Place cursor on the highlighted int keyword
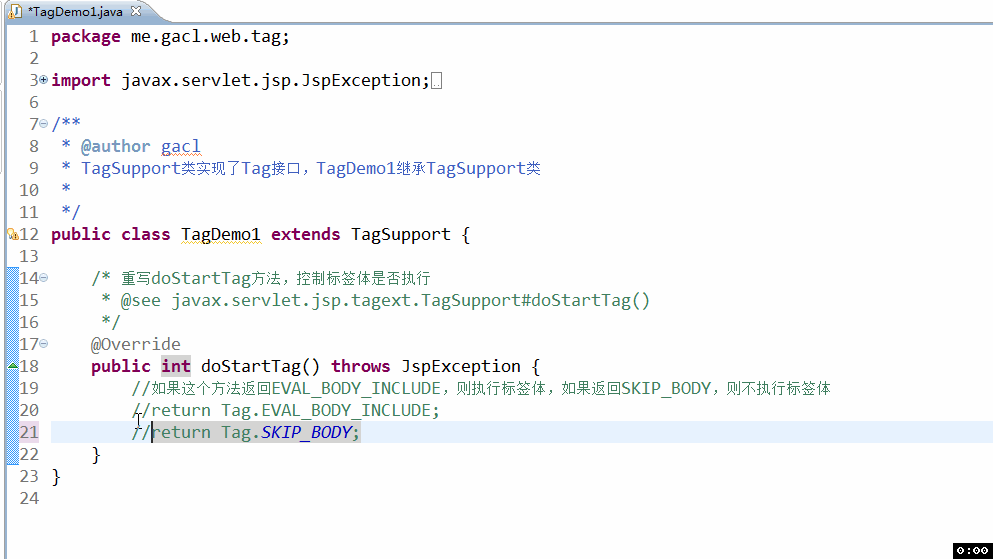Image resolution: width=993 pixels, height=559 pixels. point(175,366)
